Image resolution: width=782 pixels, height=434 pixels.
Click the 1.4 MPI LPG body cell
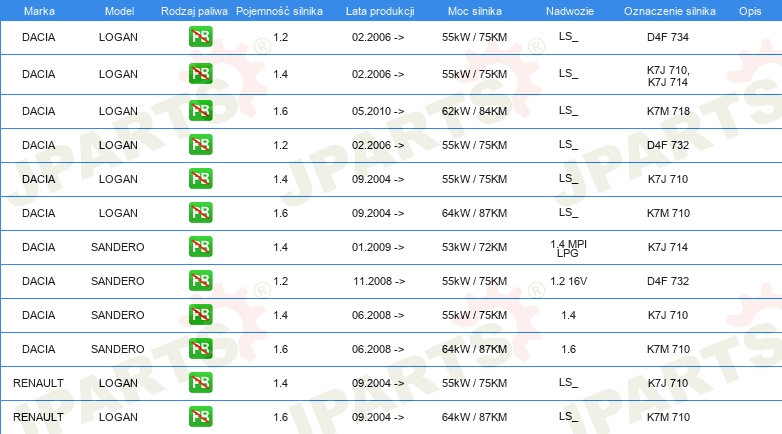(x=569, y=248)
